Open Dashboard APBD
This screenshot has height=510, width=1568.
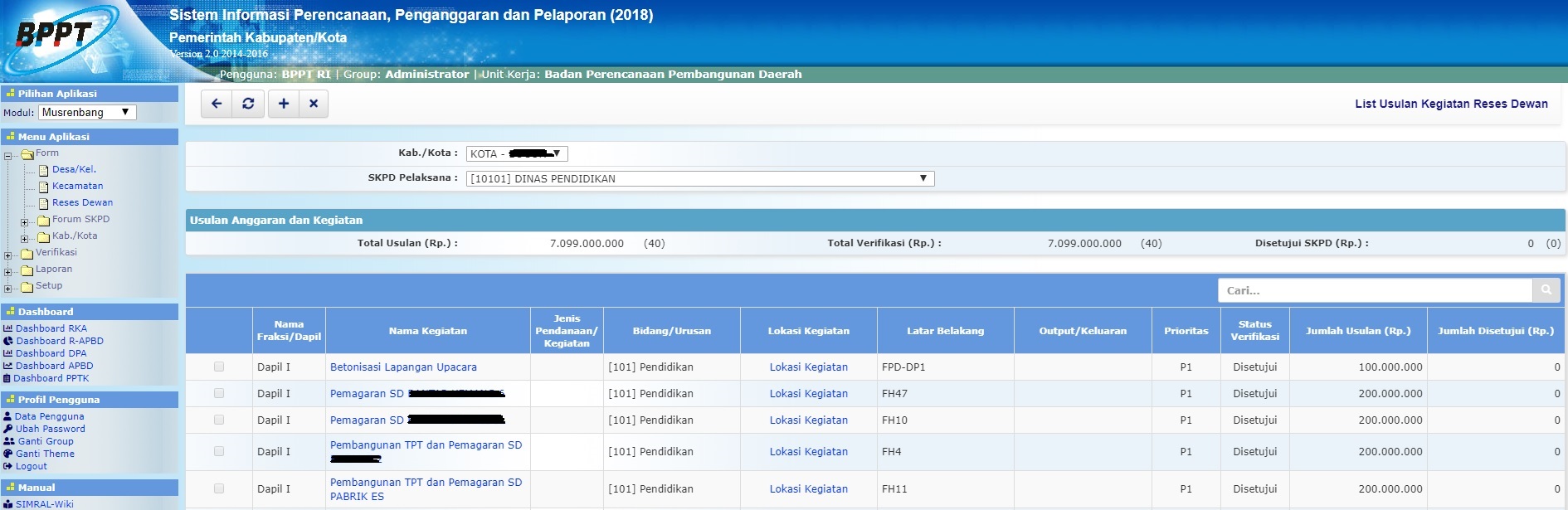pyautogui.click(x=55, y=366)
